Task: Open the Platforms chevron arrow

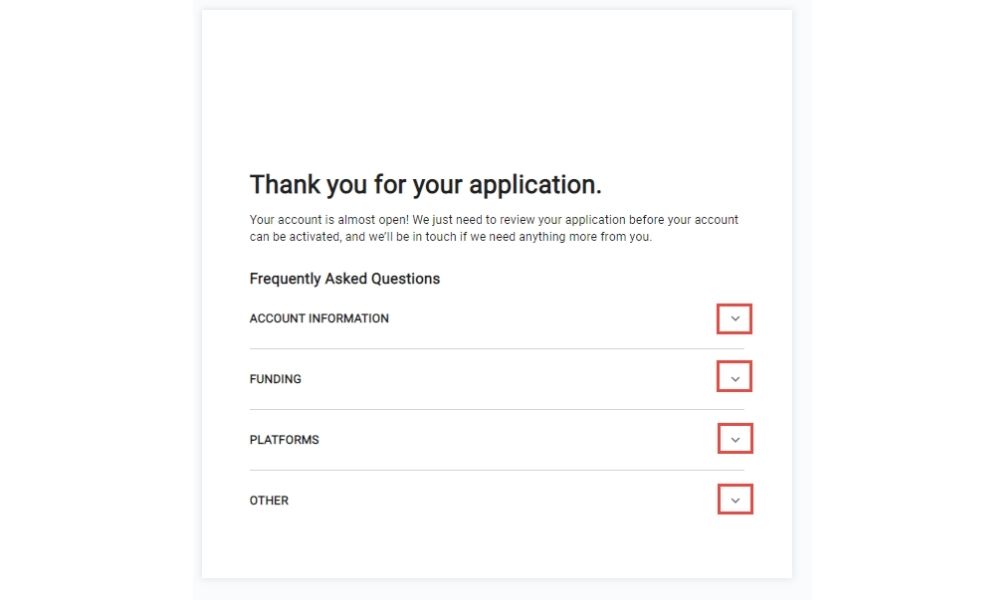Action: click(735, 439)
